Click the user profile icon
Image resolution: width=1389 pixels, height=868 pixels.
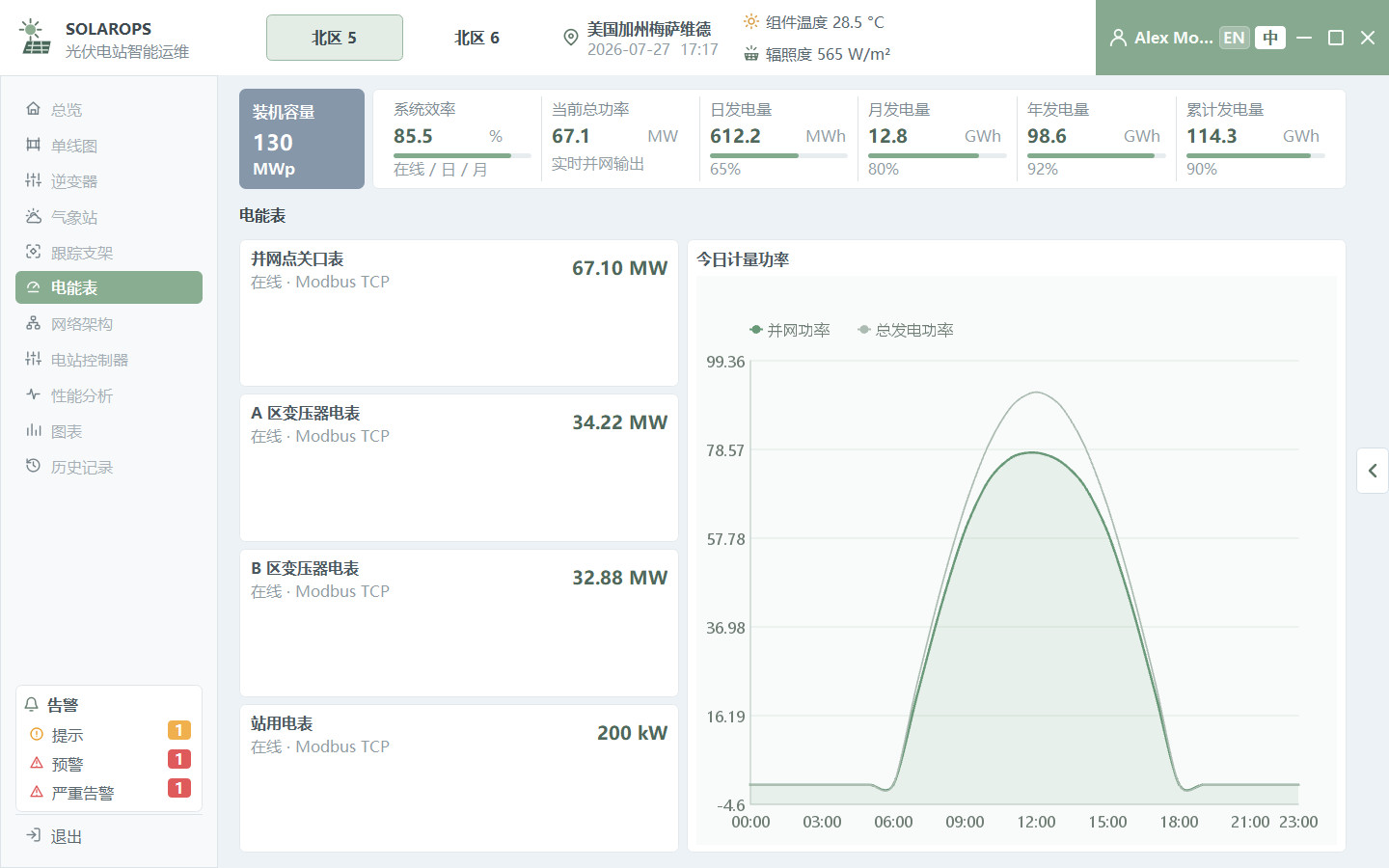tap(1118, 38)
